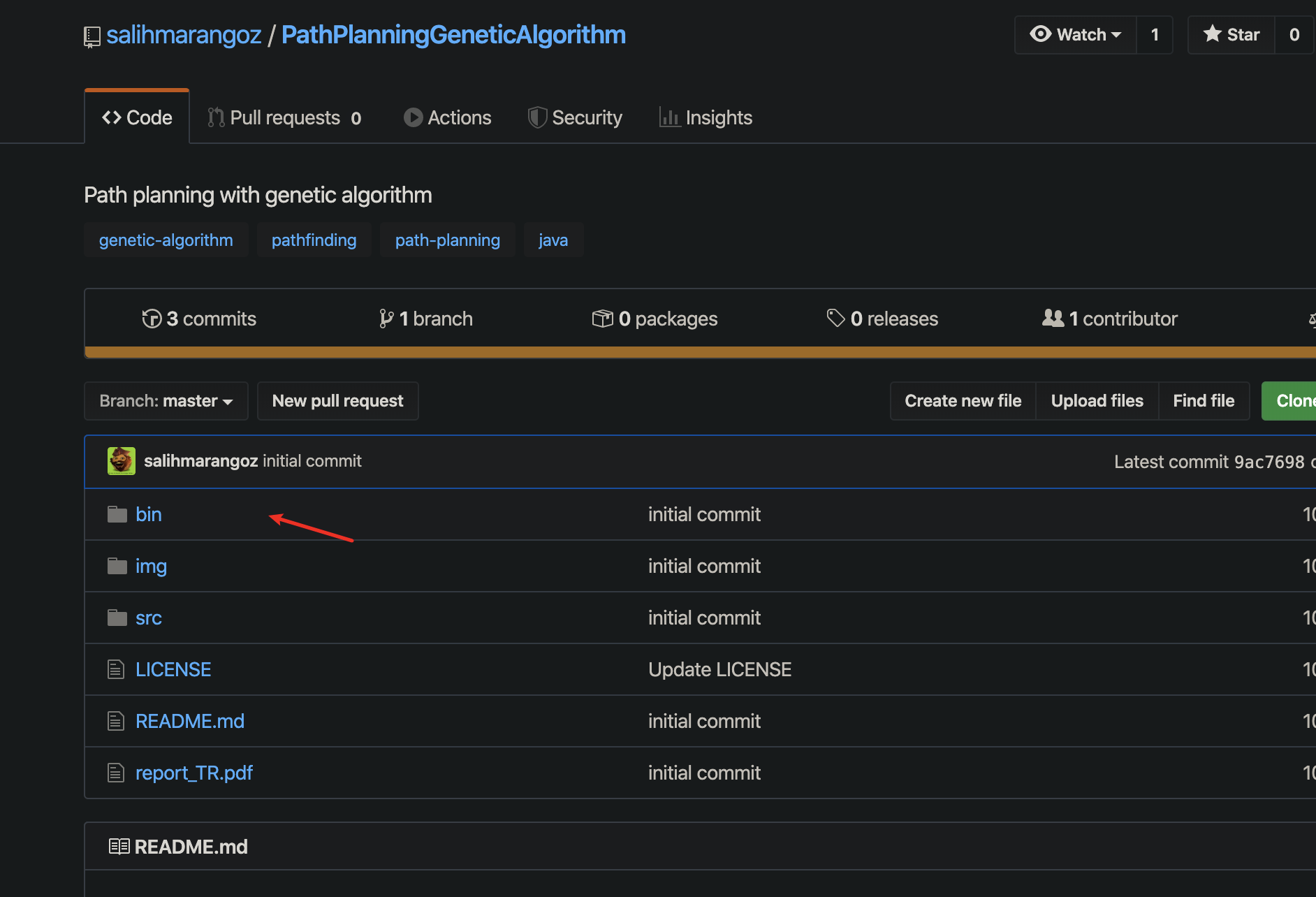The height and width of the screenshot is (897, 1316).
Task: Click the genetic-algorithm topic tag
Action: tap(166, 240)
